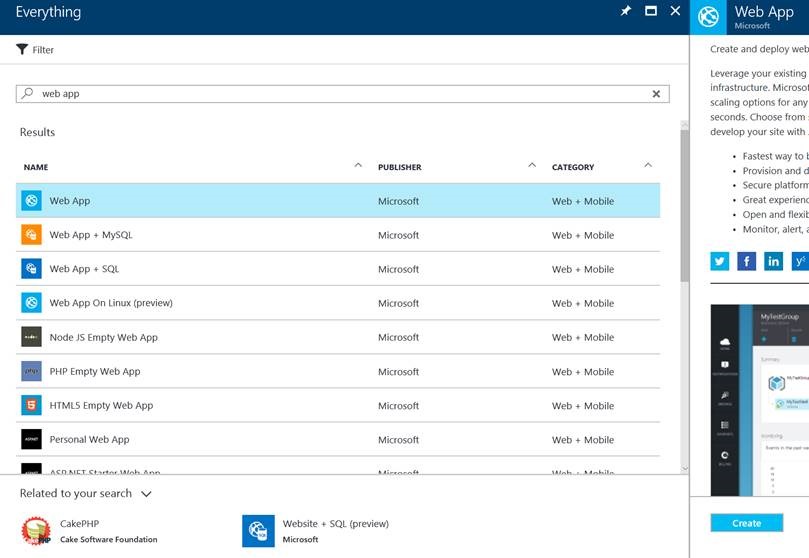
Task: Share Web App on Yammer
Action: pyautogui.click(x=800, y=261)
